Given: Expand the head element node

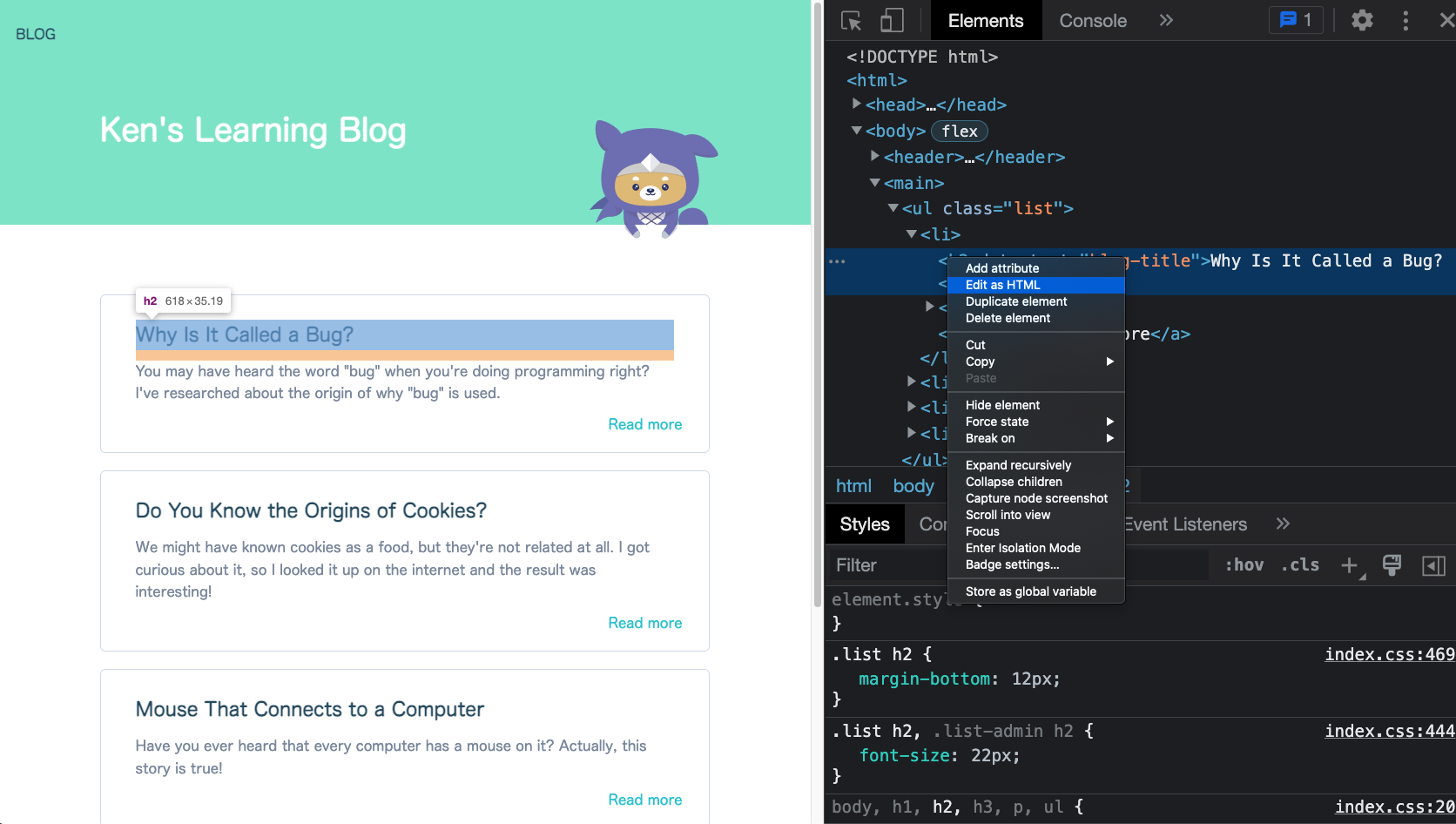Looking at the screenshot, I should pos(857,104).
